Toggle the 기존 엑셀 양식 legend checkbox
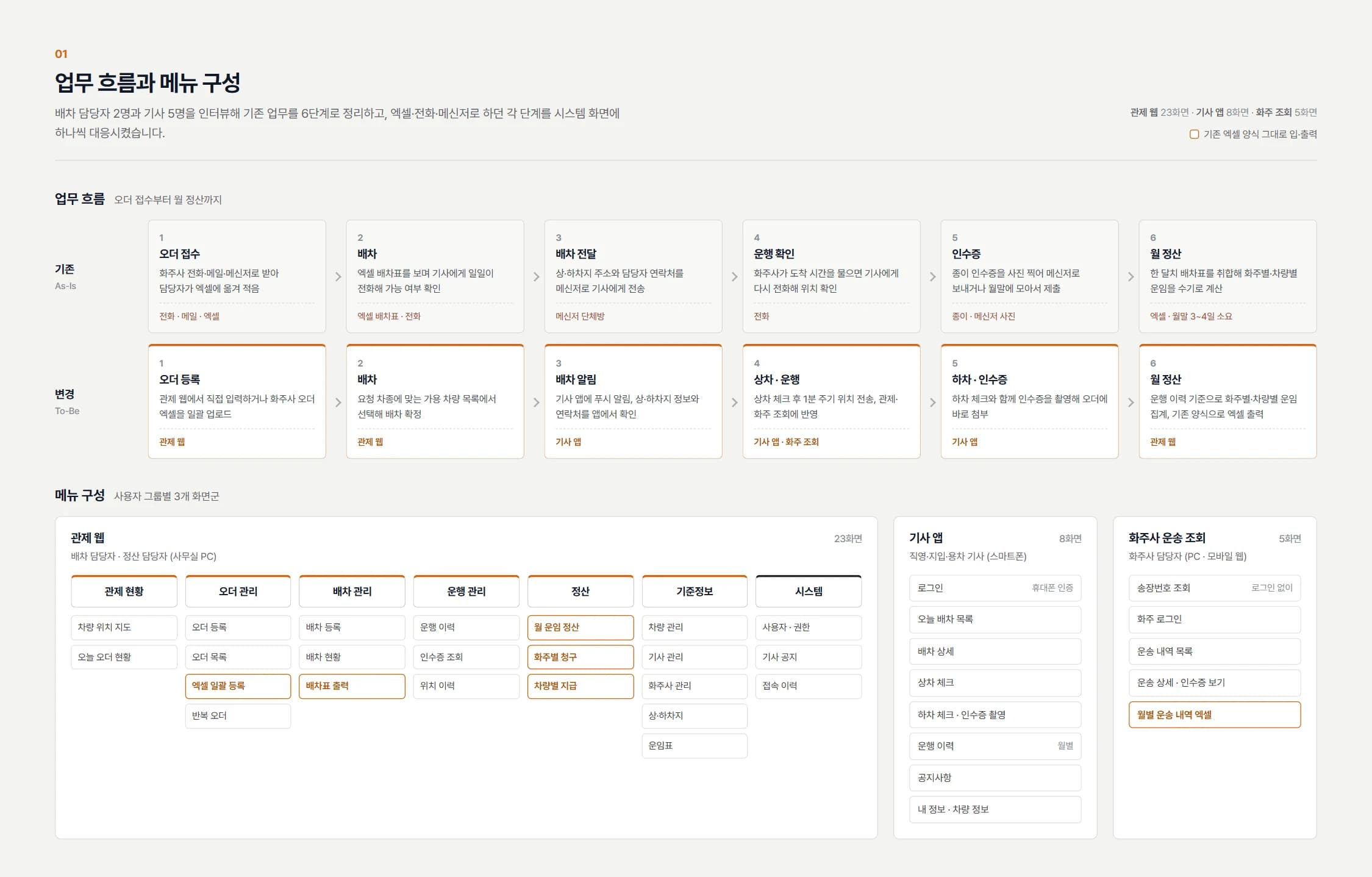1372x877 pixels. 1194,134
